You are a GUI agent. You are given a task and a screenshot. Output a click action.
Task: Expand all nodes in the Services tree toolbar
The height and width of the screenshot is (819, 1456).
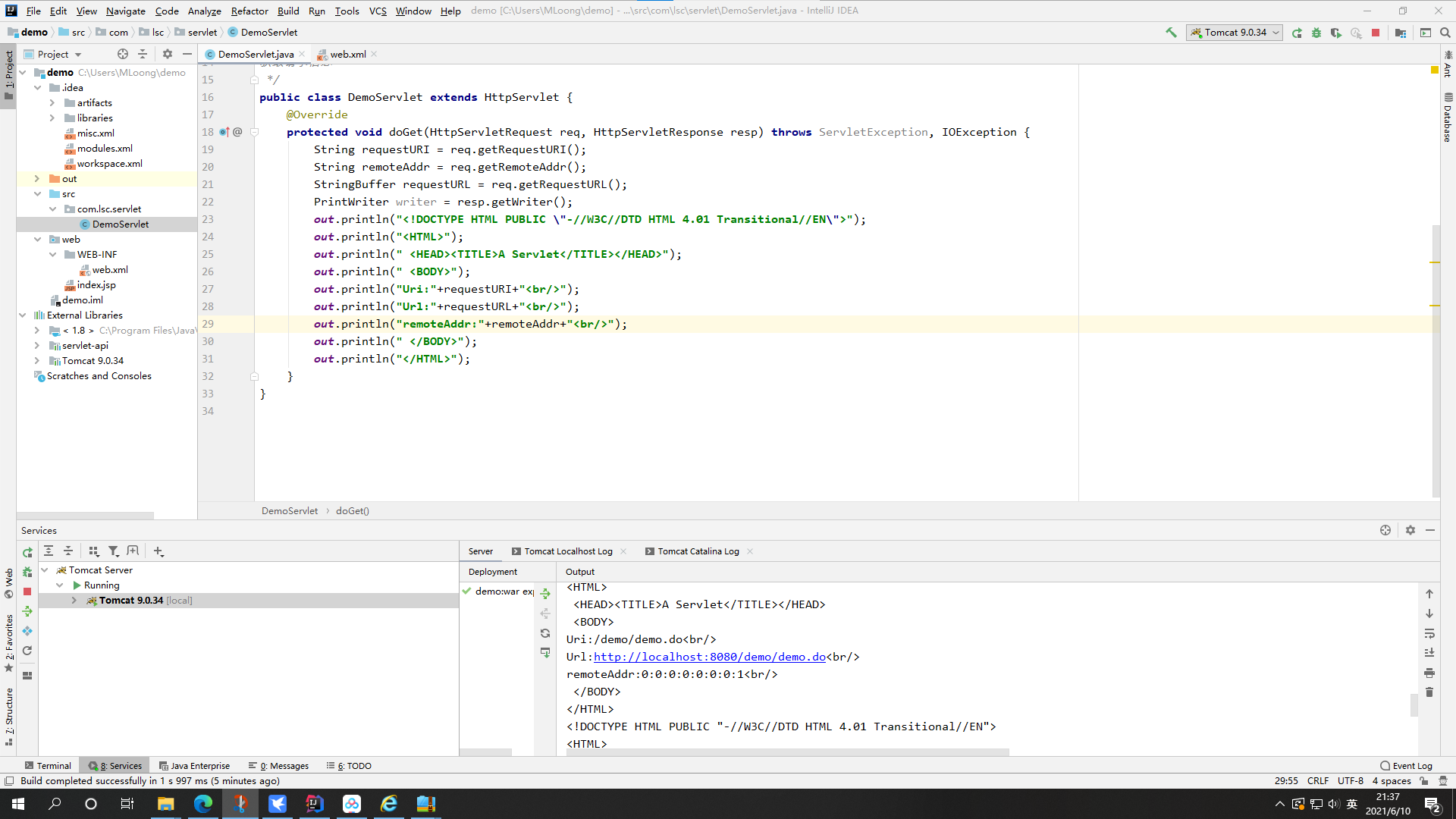49,551
